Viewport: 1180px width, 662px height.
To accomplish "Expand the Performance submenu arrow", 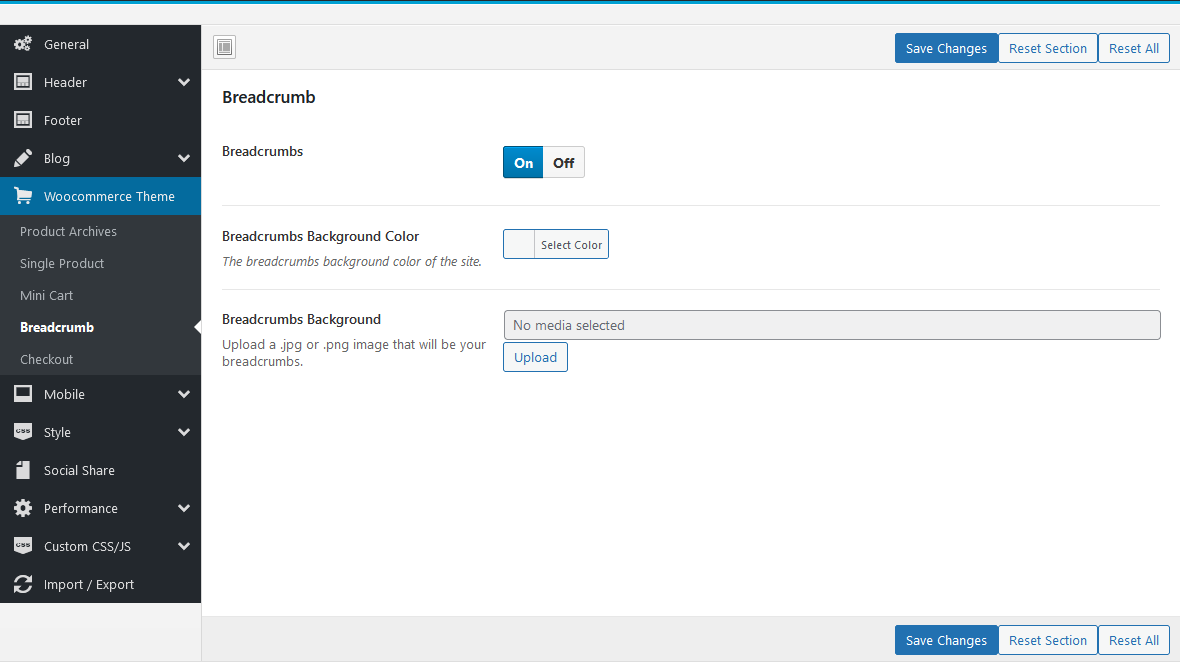I will [184, 508].
